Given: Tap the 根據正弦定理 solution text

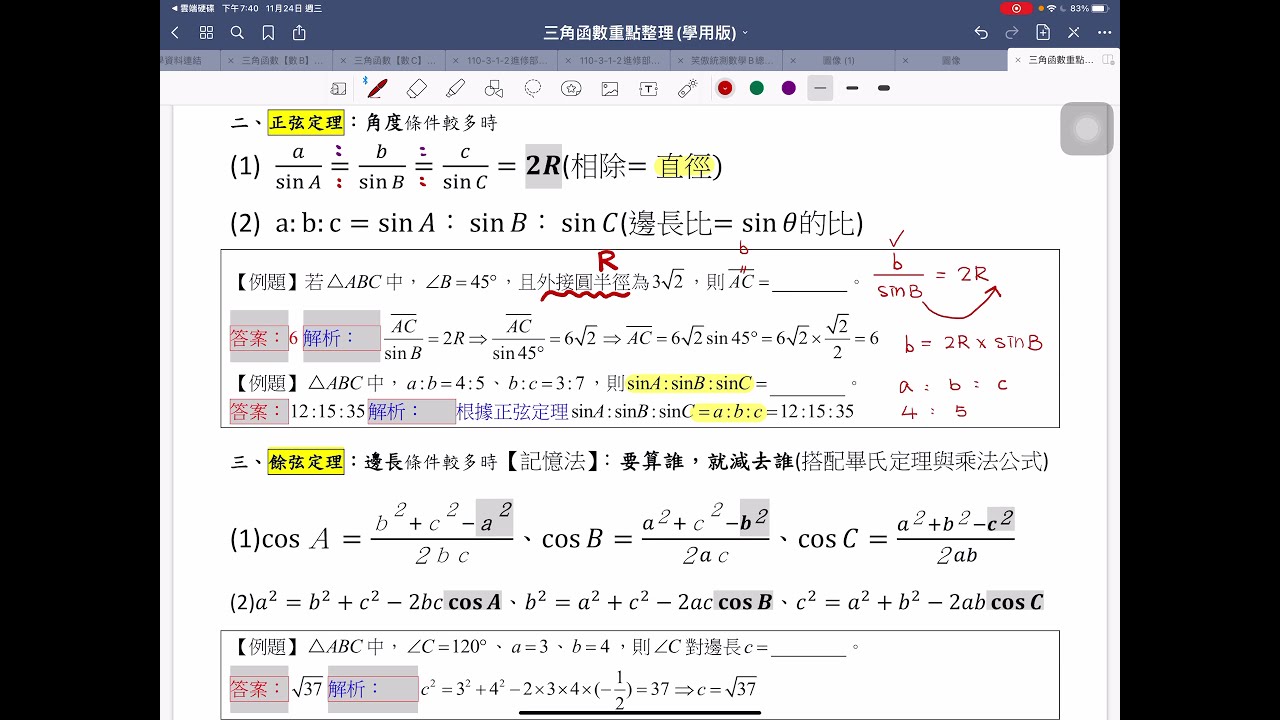Looking at the screenshot, I should pyautogui.click(x=512, y=411).
